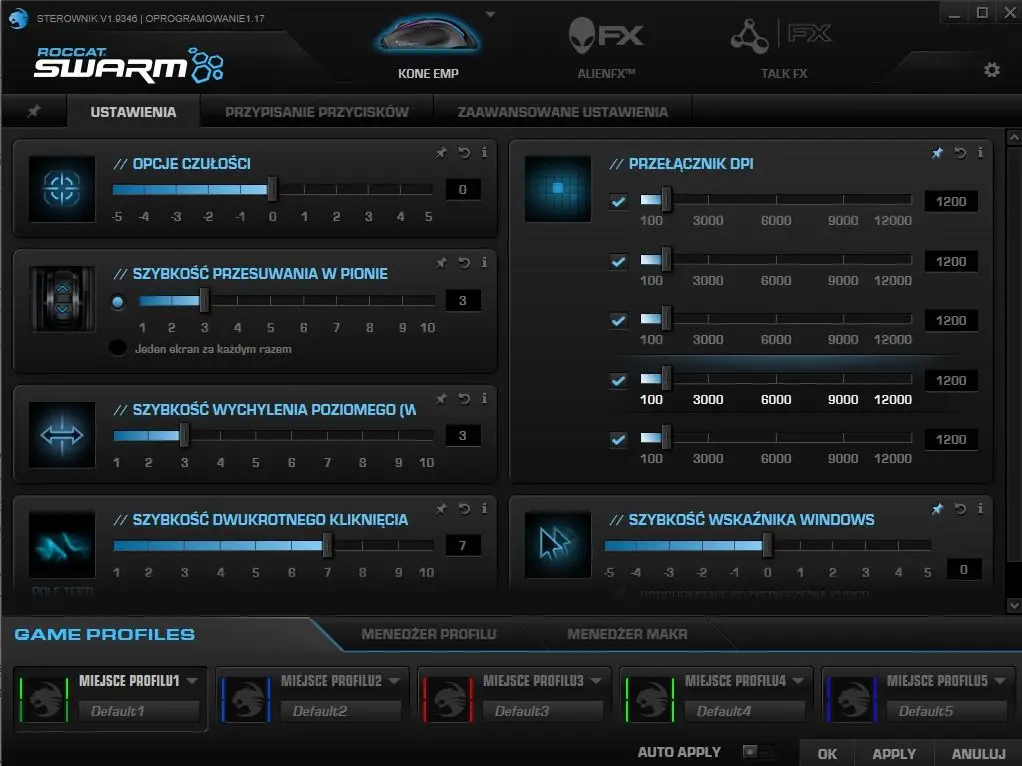The width and height of the screenshot is (1022, 766).
Task: Open the settings gear icon
Action: click(991, 70)
